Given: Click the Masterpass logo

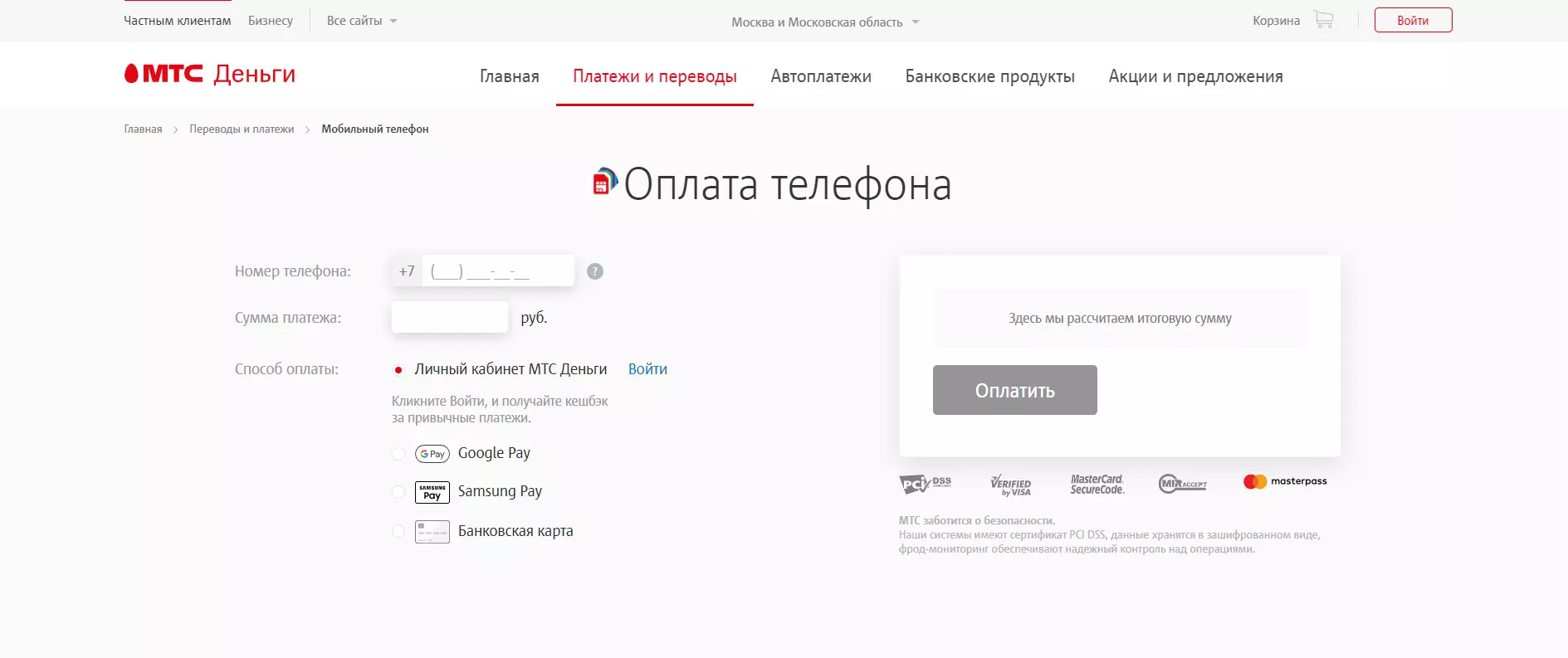Looking at the screenshot, I should pos(1285,481).
